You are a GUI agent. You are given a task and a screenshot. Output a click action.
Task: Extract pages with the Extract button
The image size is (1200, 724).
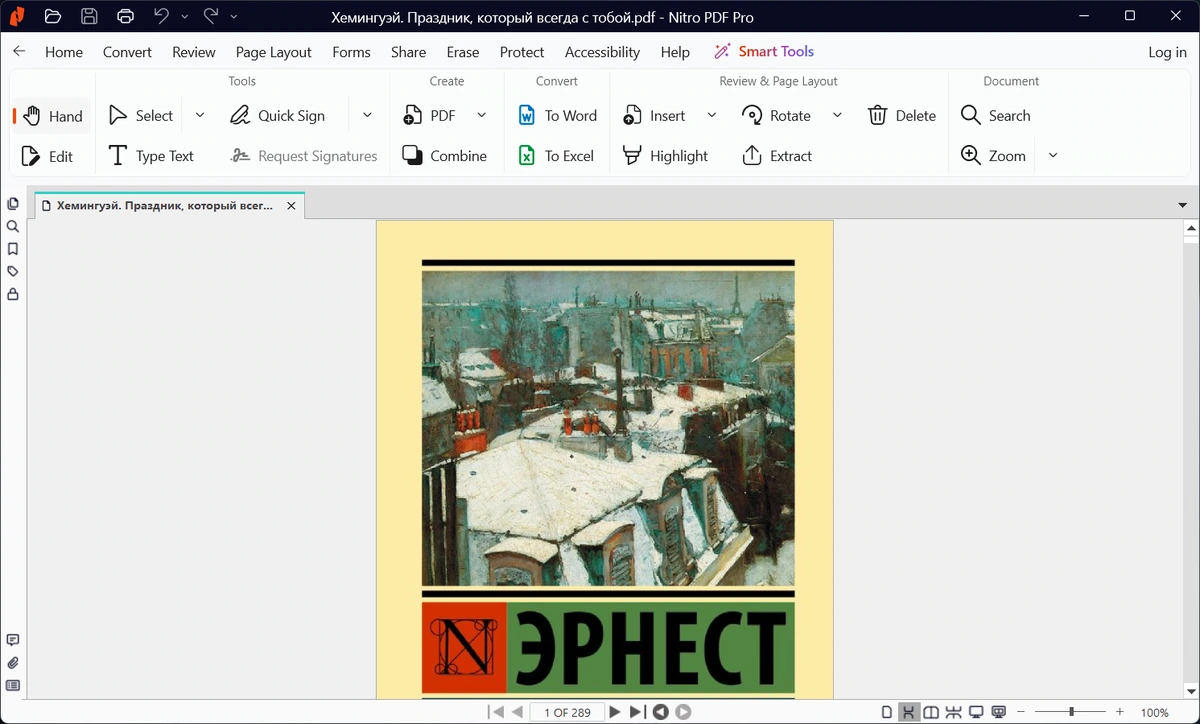(x=777, y=156)
